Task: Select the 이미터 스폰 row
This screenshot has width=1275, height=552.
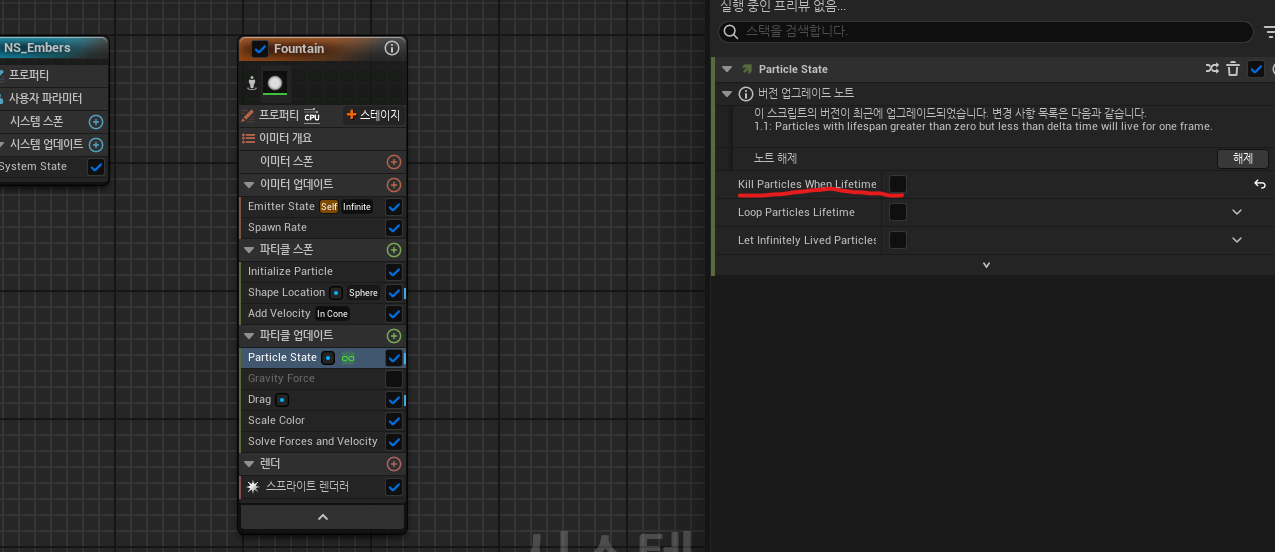Action: 322,161
